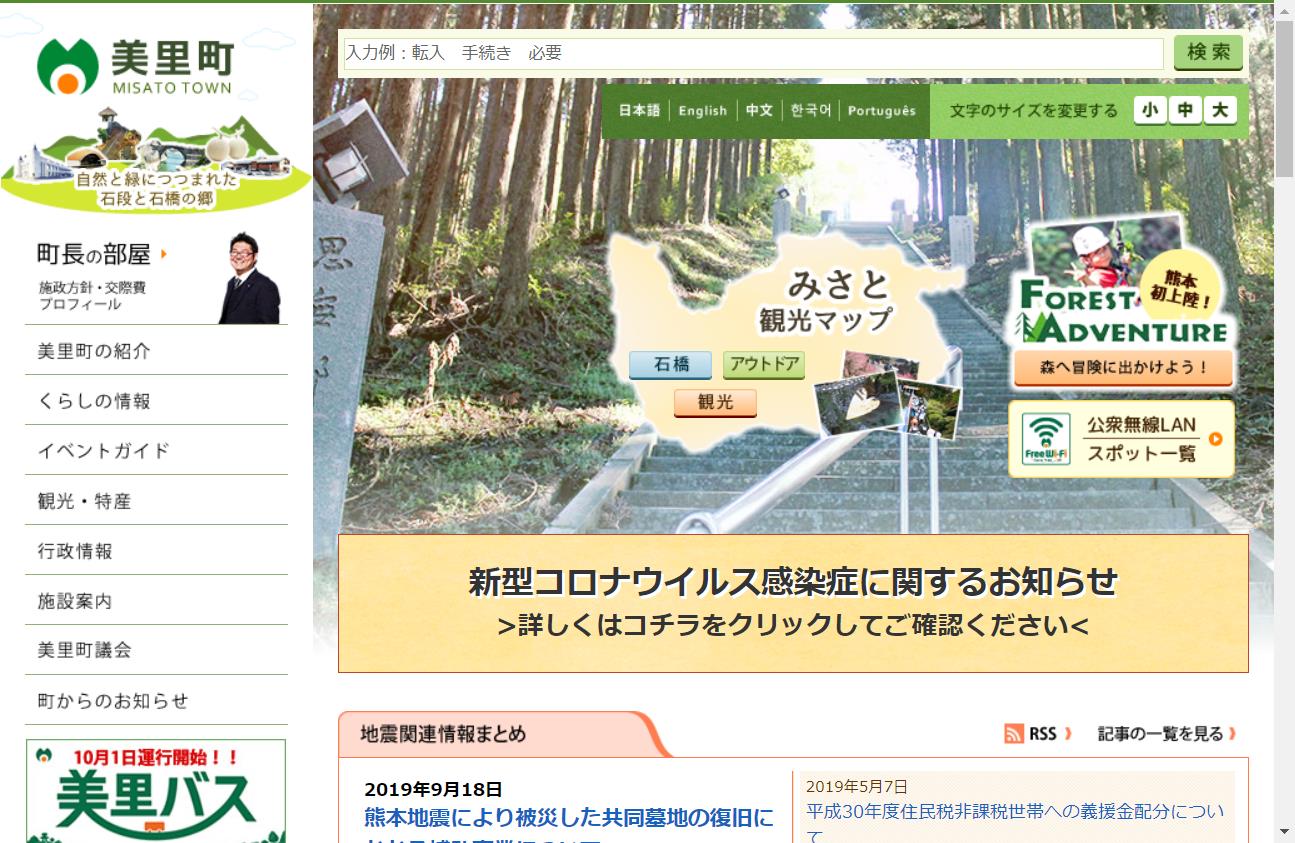
Task: Click the site search input field
Action: (x=753, y=53)
